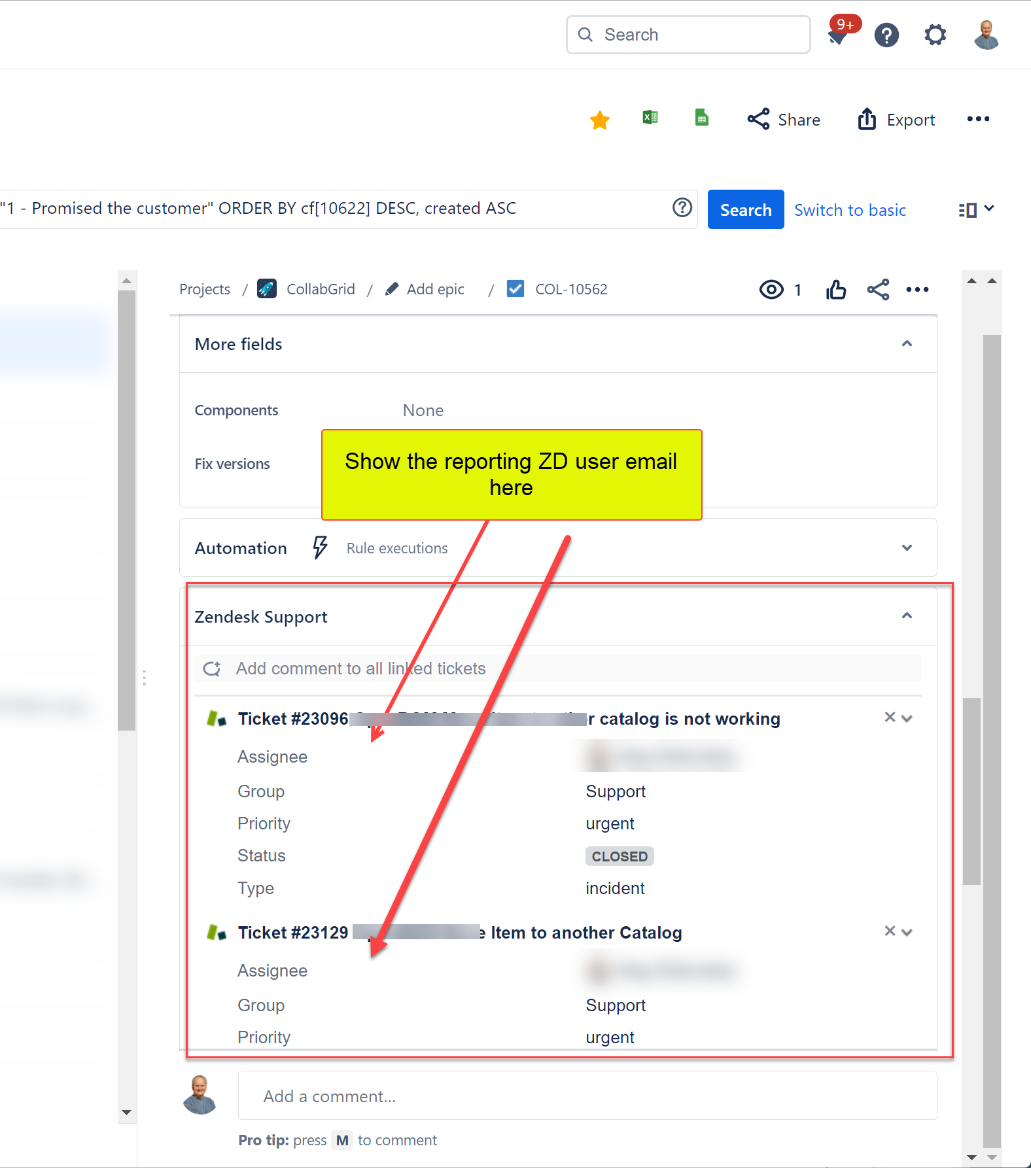The height and width of the screenshot is (1176, 1031).
Task: Open the issue actions ellipsis menu
Action: click(917, 289)
